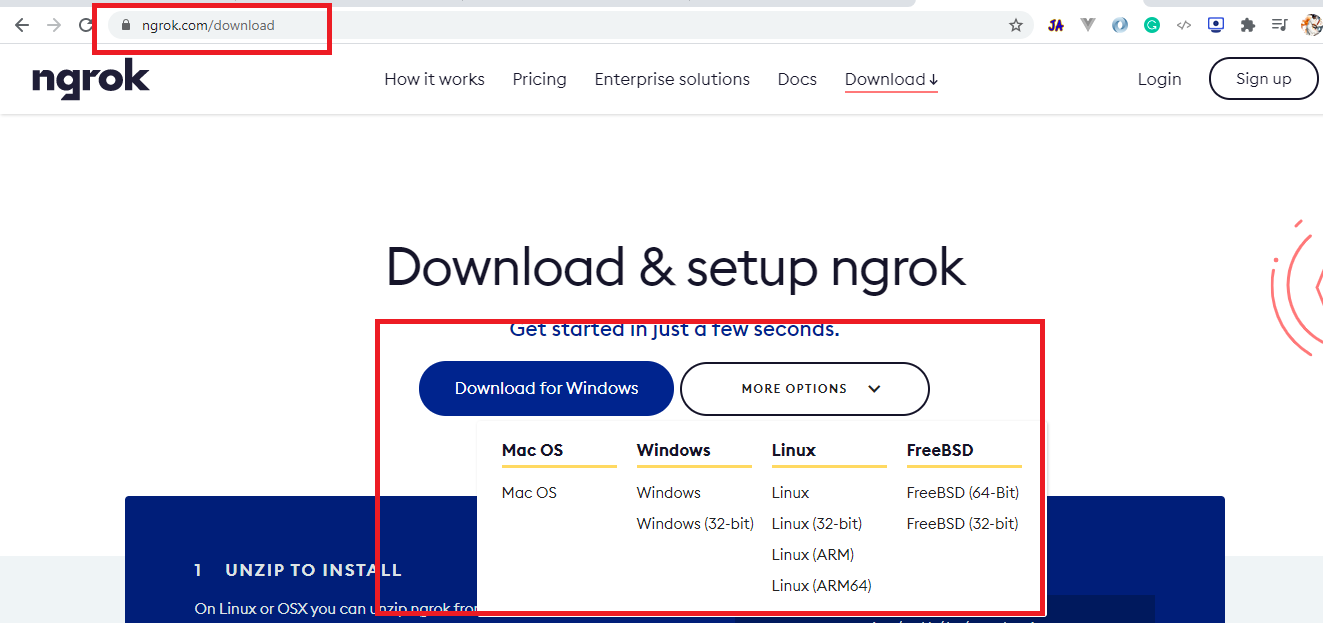Collapse the MORE OPTIONS dropdown
Viewport: 1323px width, 623px height.
click(x=805, y=388)
